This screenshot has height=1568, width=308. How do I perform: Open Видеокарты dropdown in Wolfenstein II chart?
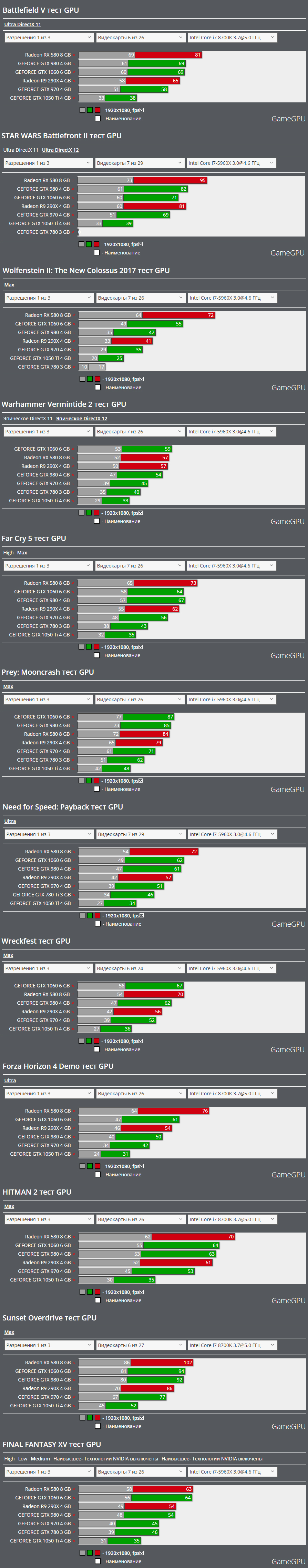pyautogui.click(x=140, y=298)
